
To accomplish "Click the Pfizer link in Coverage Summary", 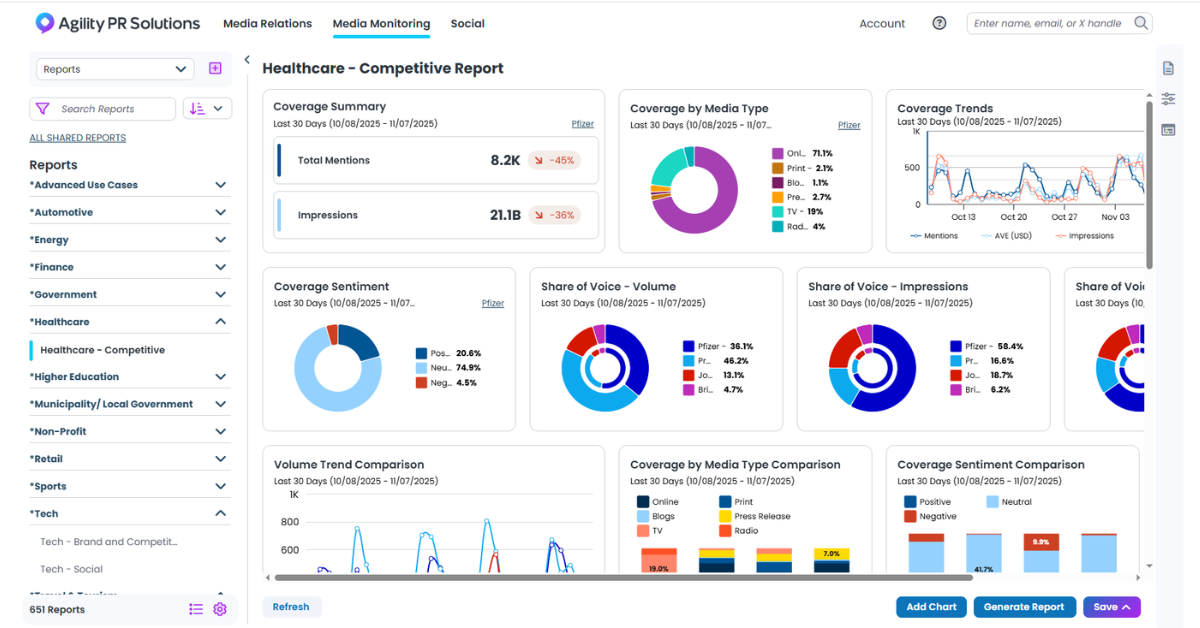I will click(582, 124).
